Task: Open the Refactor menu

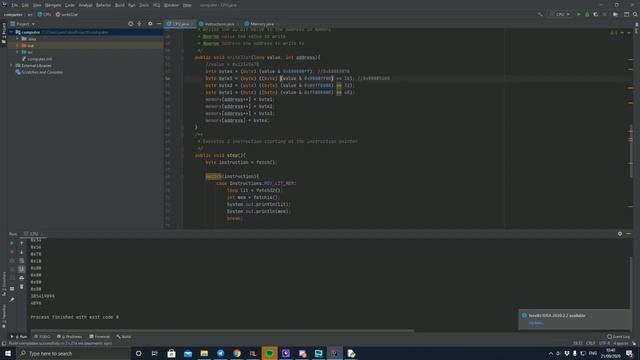Action: point(103,5)
